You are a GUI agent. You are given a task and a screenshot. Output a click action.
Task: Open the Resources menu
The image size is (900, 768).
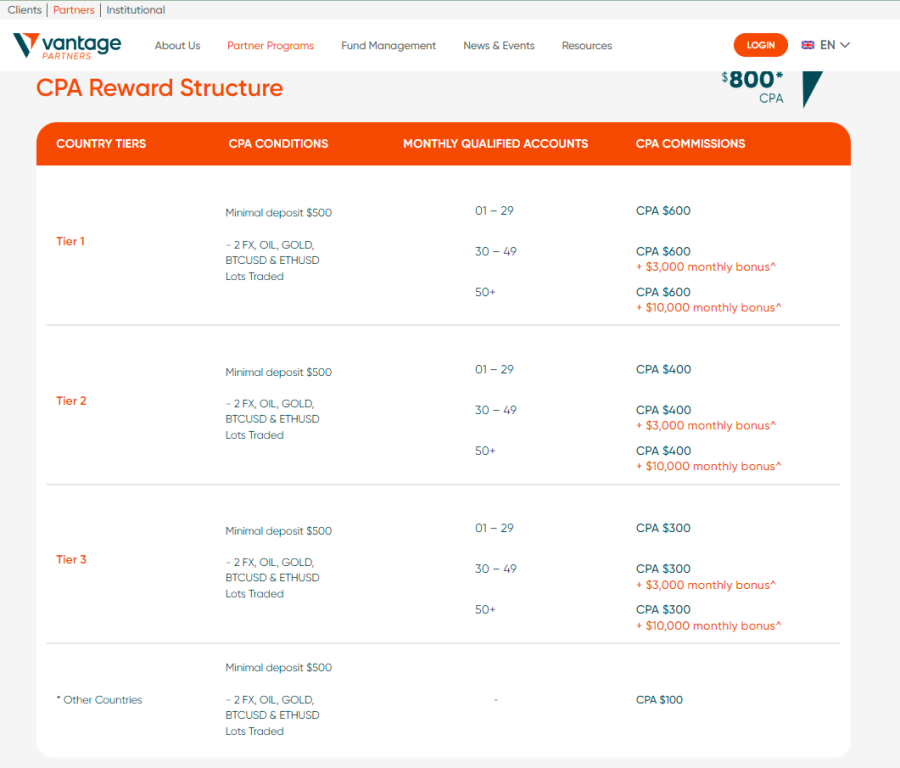pyautogui.click(x=587, y=45)
